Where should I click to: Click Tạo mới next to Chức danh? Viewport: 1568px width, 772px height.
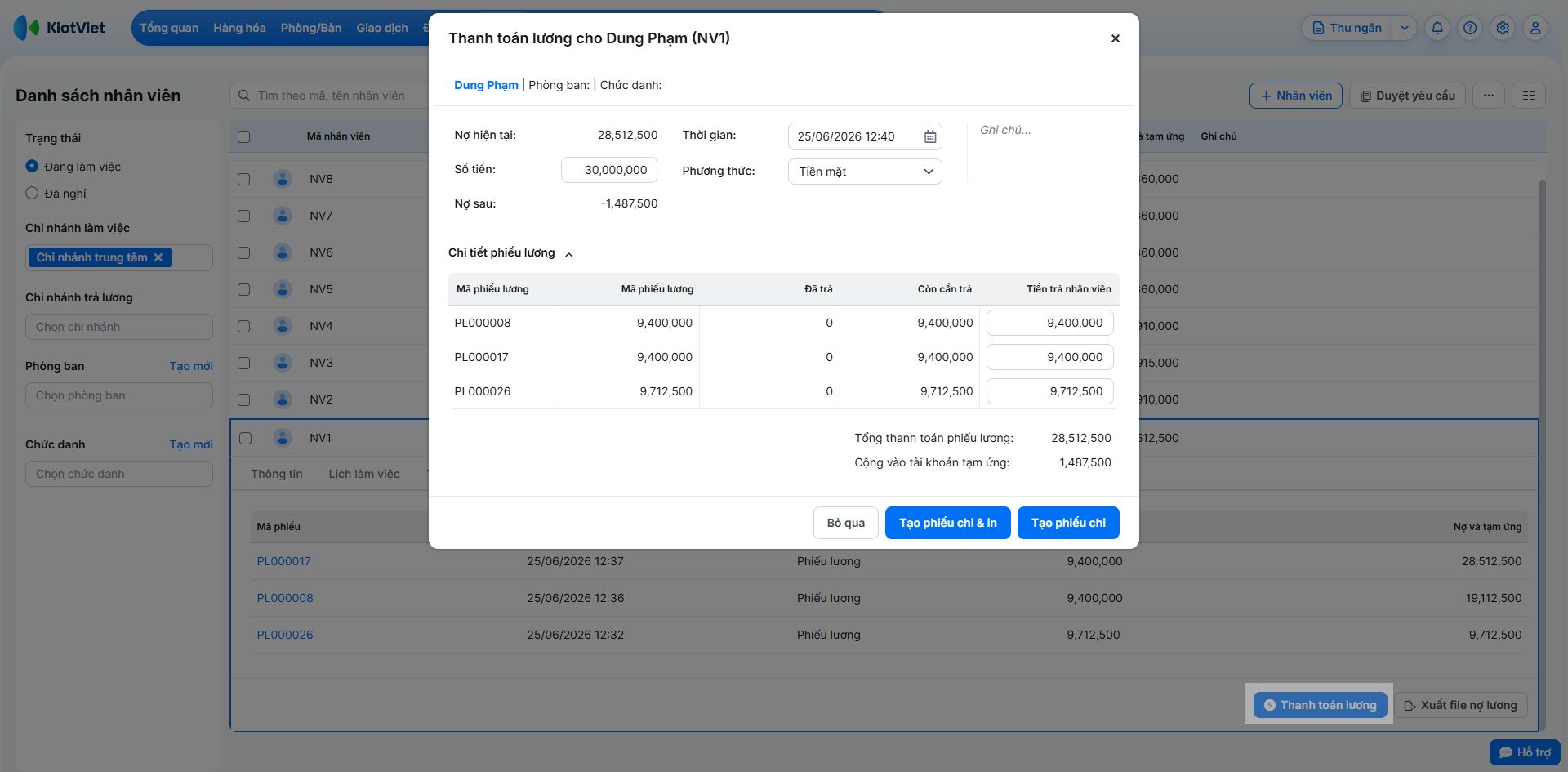[x=191, y=444]
